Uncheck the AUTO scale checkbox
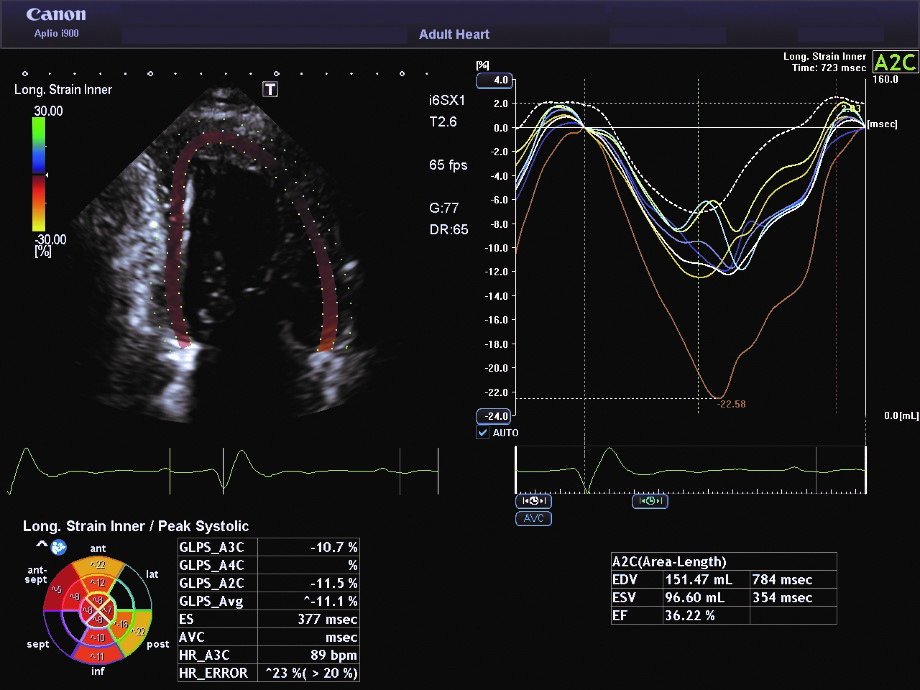The width and height of the screenshot is (920, 690). click(483, 433)
